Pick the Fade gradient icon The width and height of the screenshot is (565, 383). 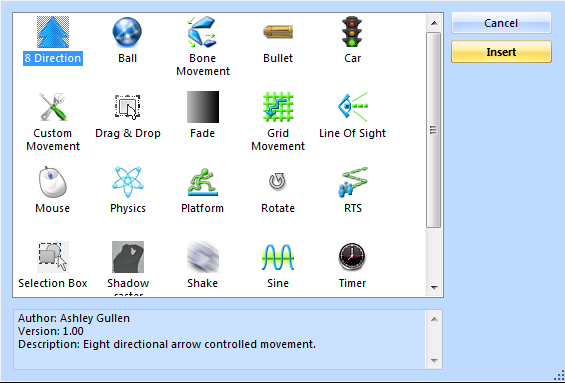click(203, 107)
